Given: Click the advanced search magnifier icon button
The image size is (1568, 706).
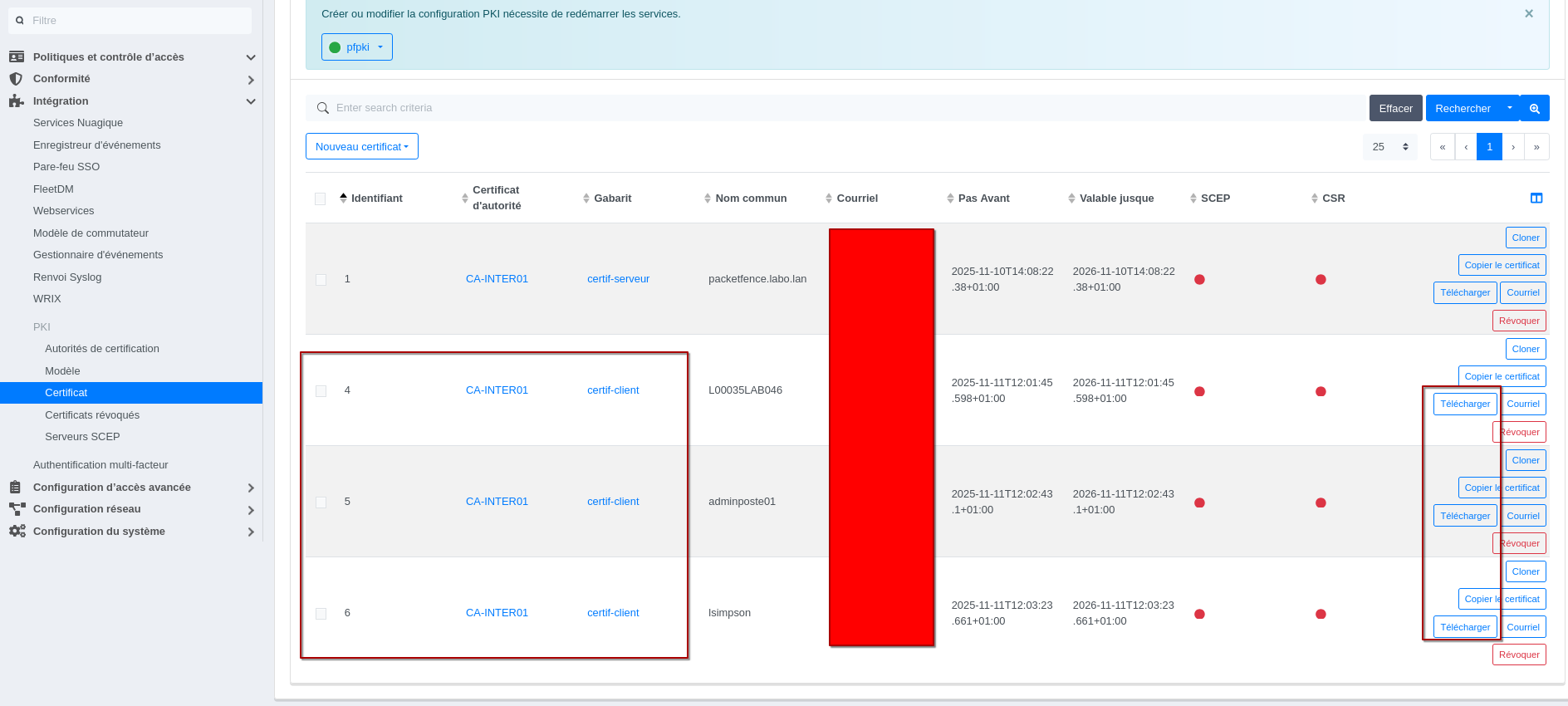Looking at the screenshot, I should coord(1535,109).
